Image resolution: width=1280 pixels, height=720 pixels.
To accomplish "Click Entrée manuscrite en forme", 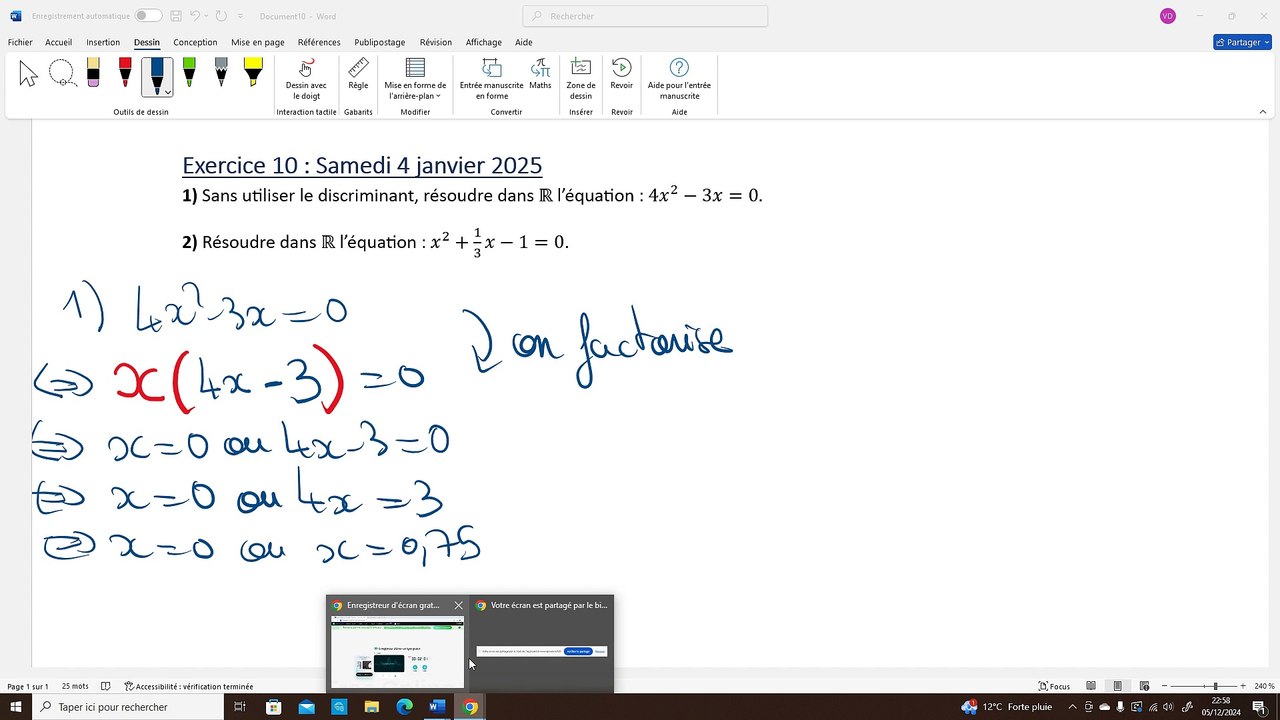I will [491, 79].
